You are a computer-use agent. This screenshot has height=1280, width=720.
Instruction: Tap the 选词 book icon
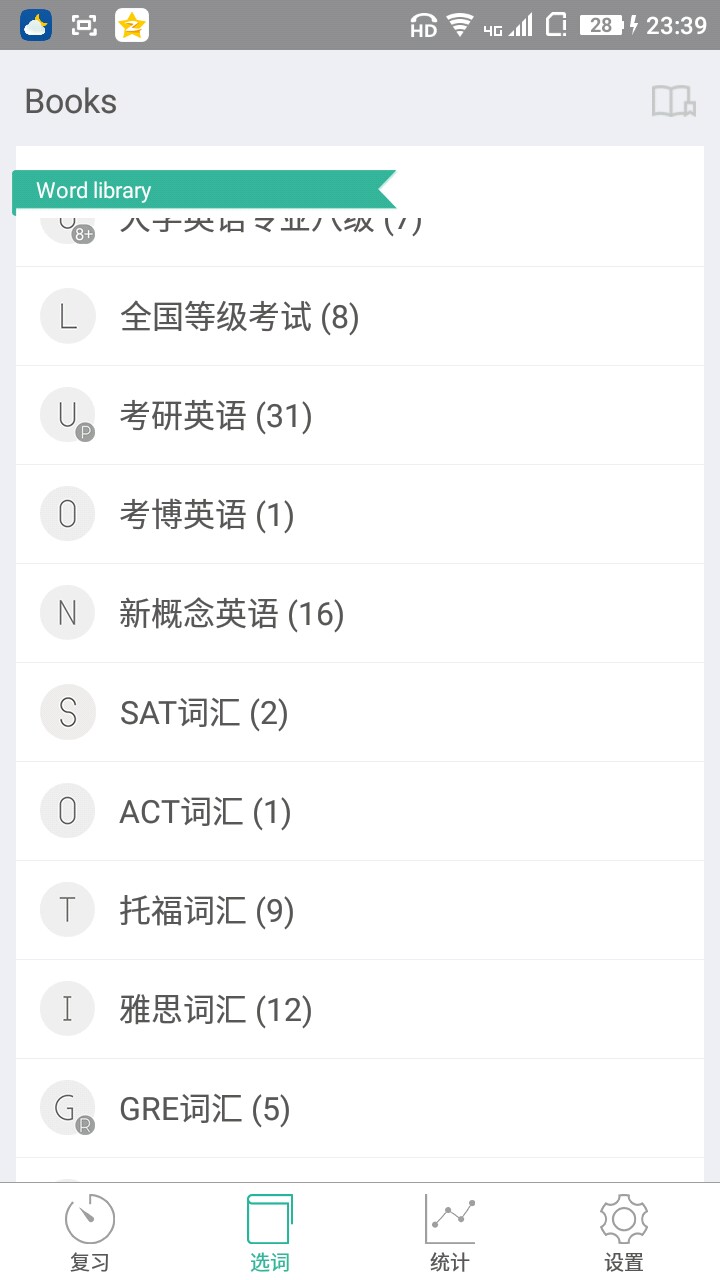click(x=270, y=1219)
